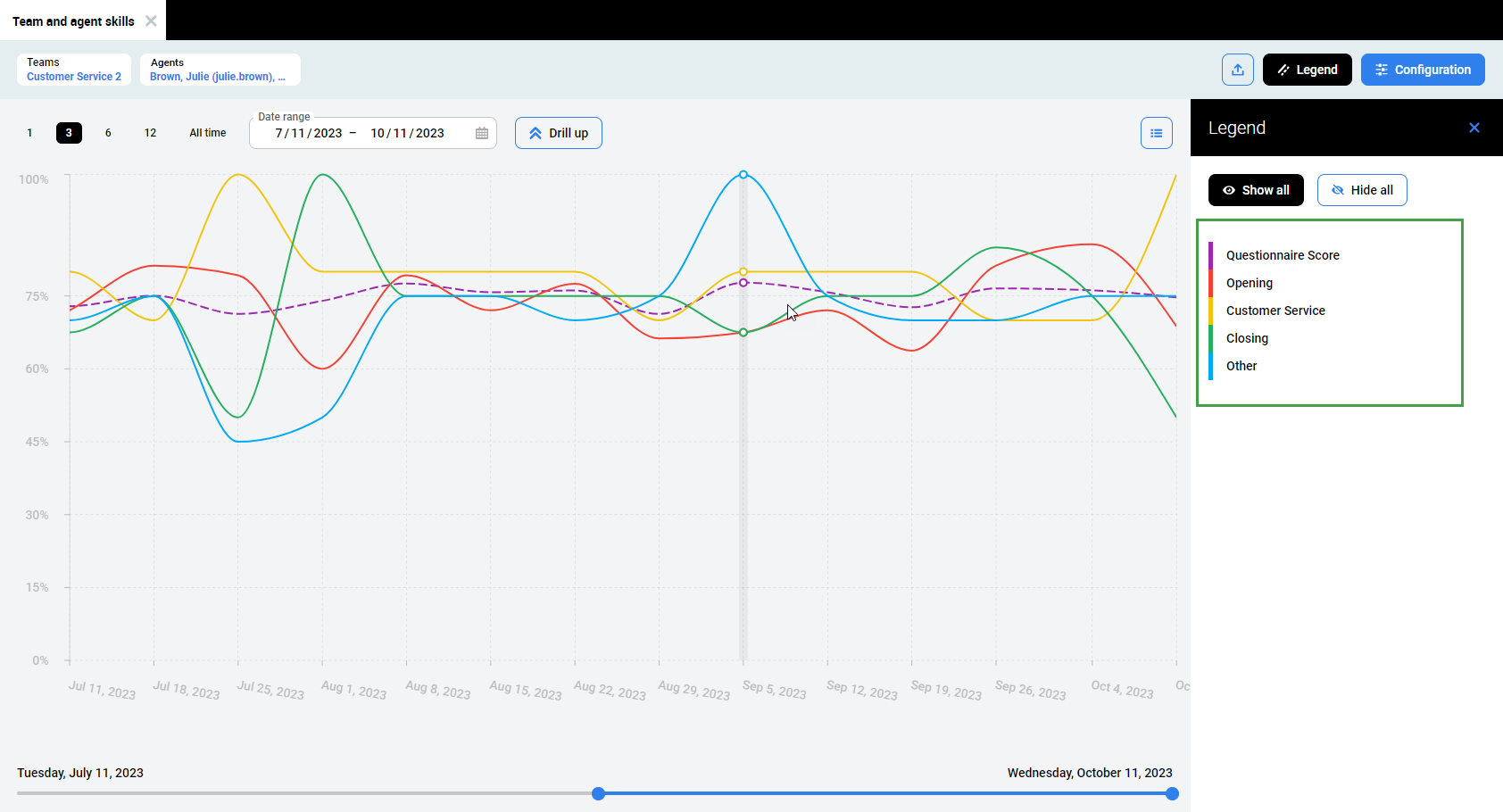
Task: Open the calendar picker in Date range
Action: pos(482,133)
